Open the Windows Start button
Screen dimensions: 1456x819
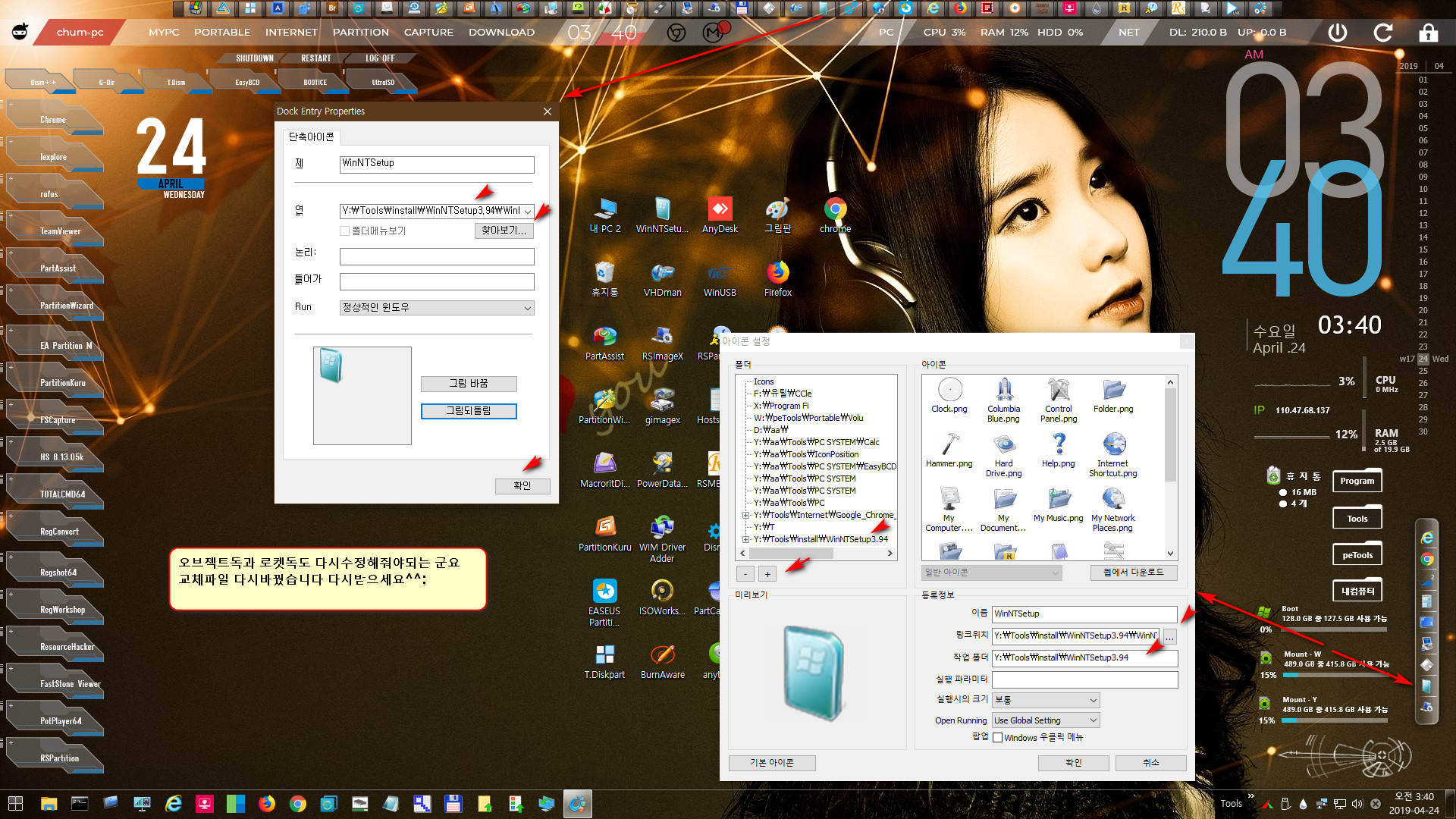point(15,804)
